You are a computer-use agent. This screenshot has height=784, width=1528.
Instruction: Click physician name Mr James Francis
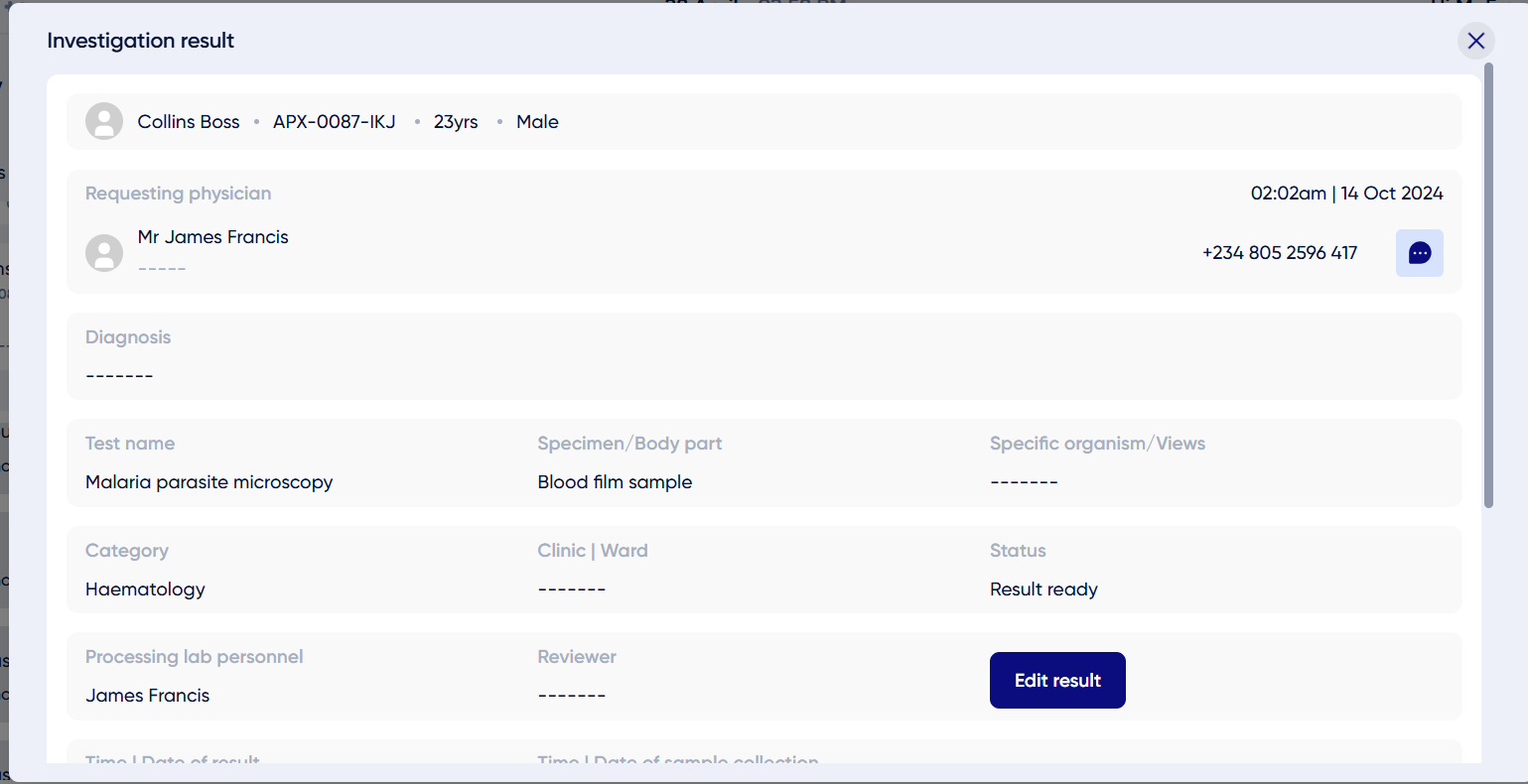213,237
